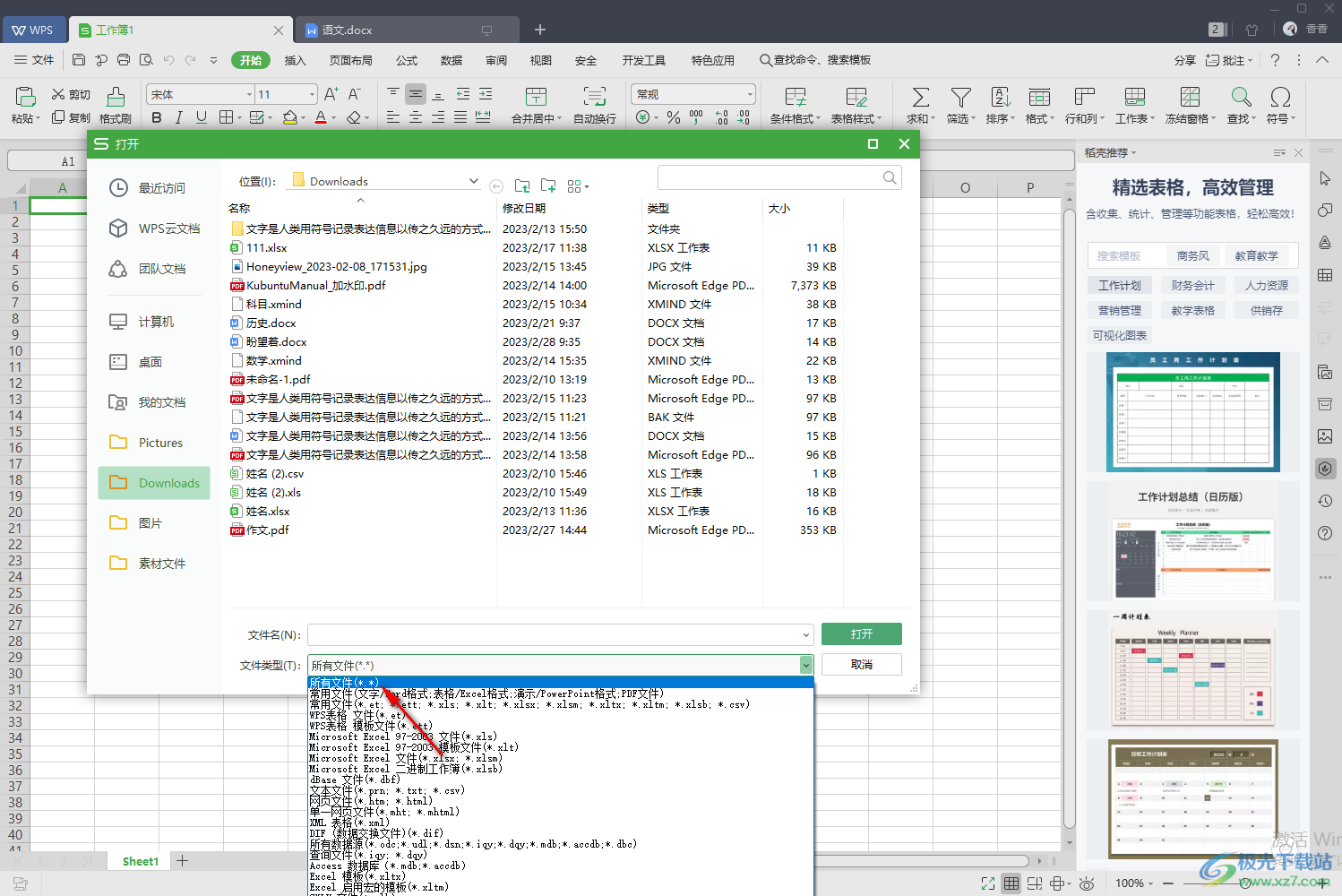Toggle bold formatting button
This screenshot has height=896, width=1342.
pyautogui.click(x=157, y=117)
